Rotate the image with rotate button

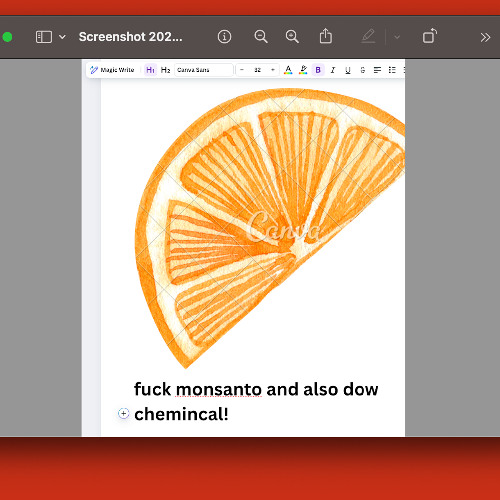[x=430, y=36]
